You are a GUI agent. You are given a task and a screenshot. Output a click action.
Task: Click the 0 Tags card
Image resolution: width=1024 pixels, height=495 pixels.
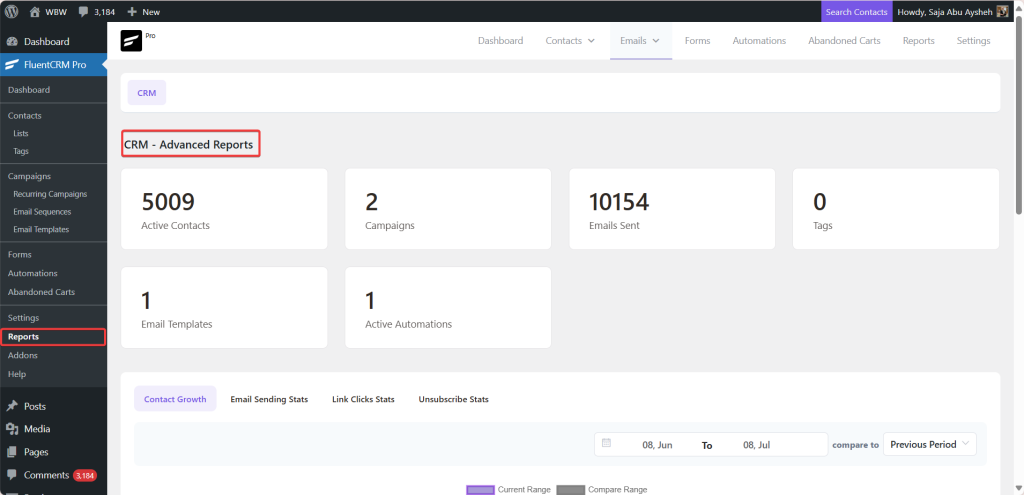coord(896,209)
